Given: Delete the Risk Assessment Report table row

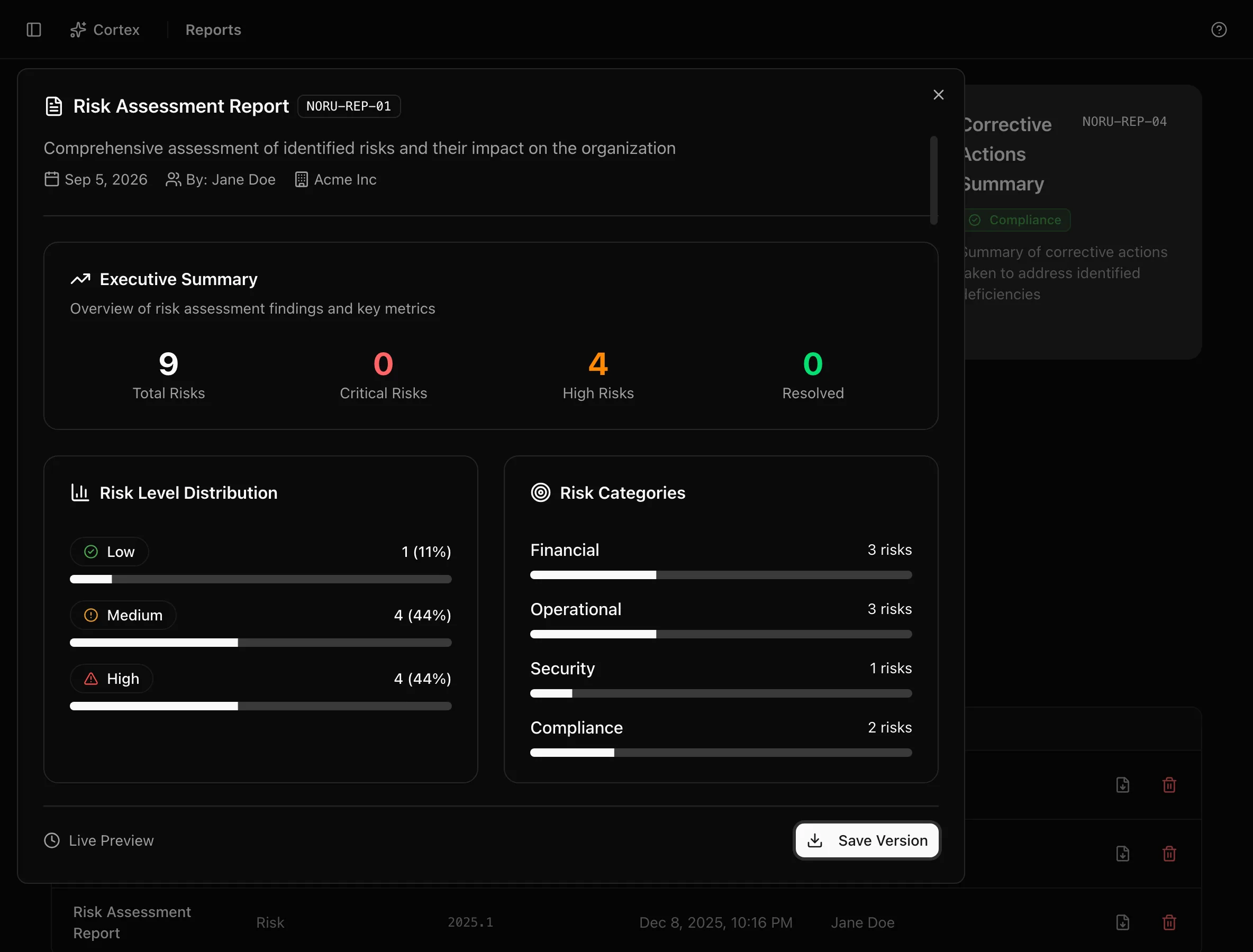Looking at the screenshot, I should 1169,922.
